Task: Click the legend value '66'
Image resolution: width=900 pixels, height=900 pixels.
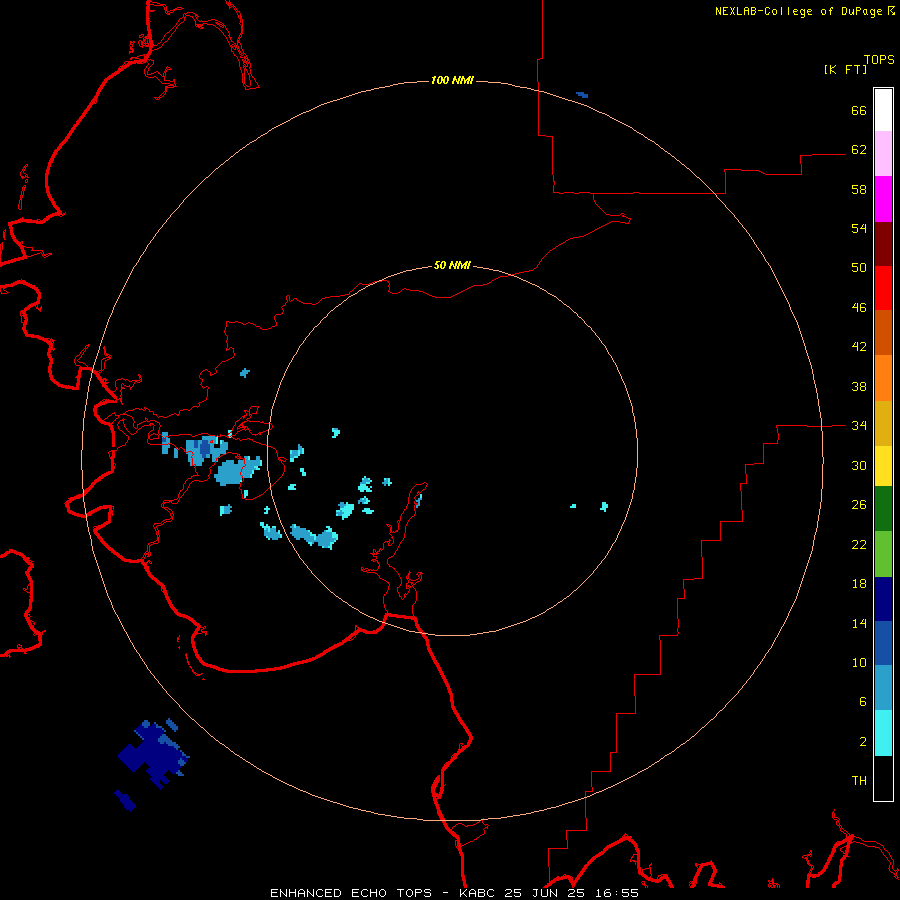Action: pos(859,110)
